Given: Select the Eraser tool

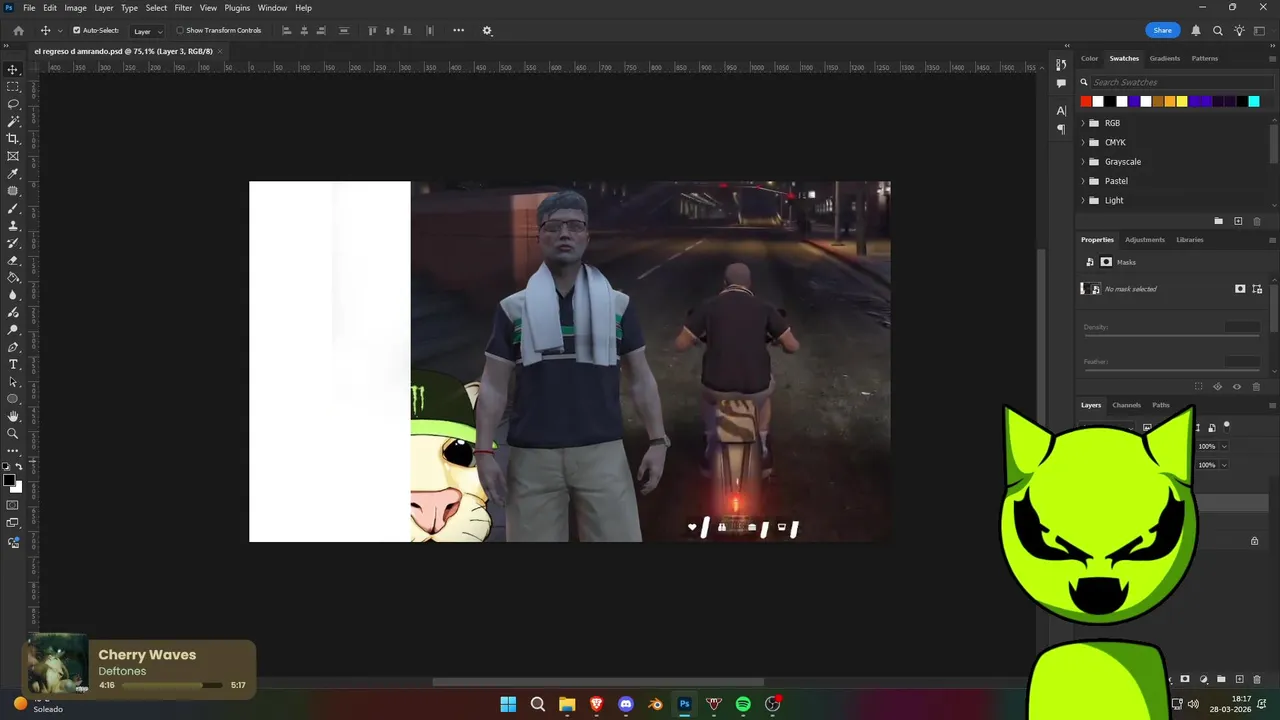Looking at the screenshot, I should coord(13,260).
